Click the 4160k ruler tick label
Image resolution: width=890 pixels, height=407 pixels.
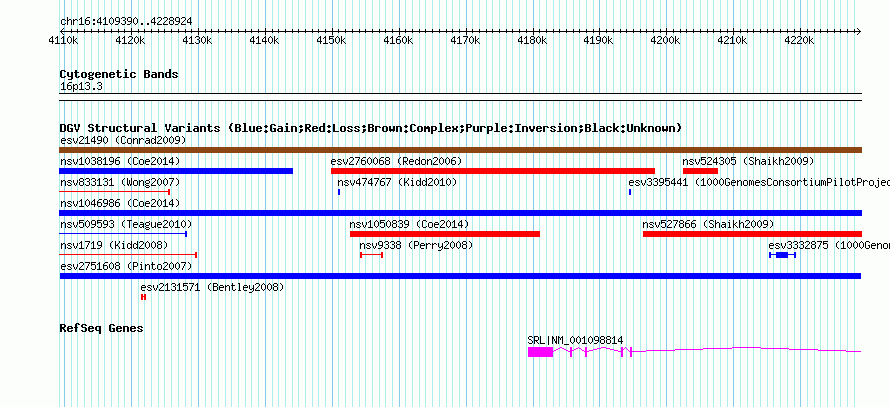(398, 41)
